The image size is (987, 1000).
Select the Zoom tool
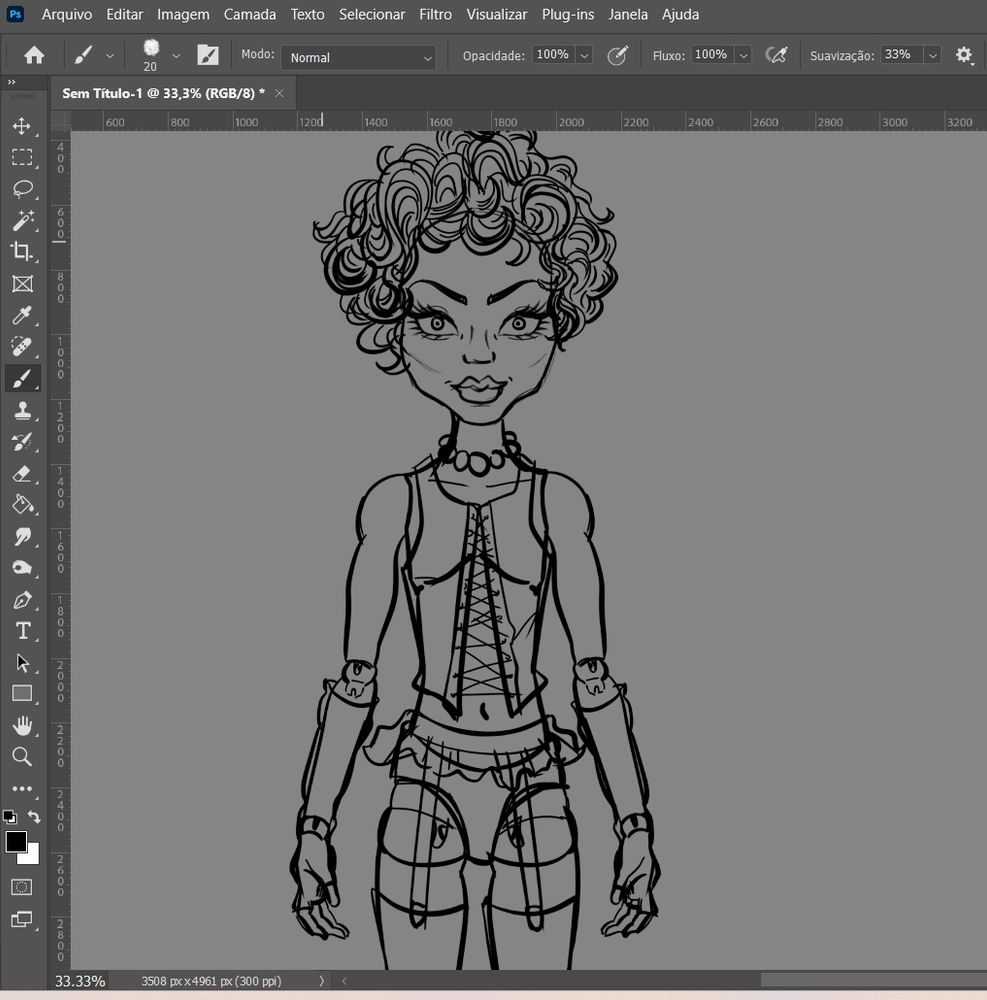(x=22, y=757)
